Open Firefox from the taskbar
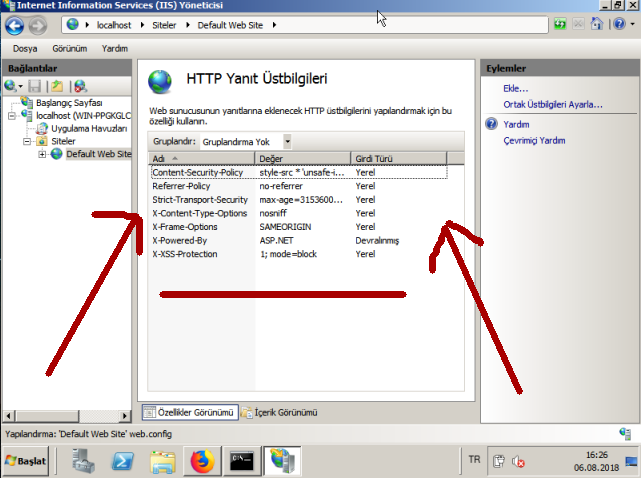 202,461
